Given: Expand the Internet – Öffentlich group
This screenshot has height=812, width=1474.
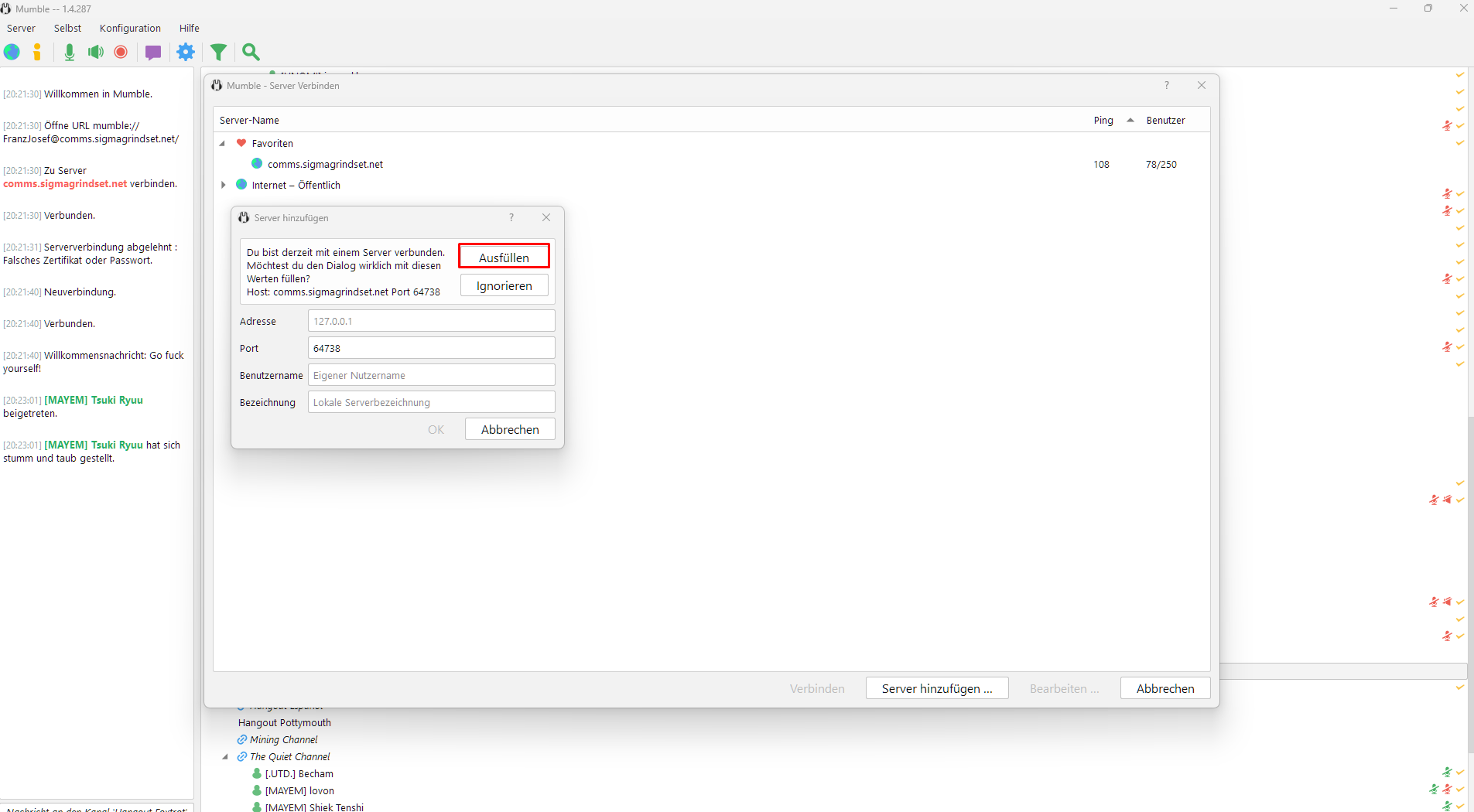Looking at the screenshot, I should [x=223, y=185].
